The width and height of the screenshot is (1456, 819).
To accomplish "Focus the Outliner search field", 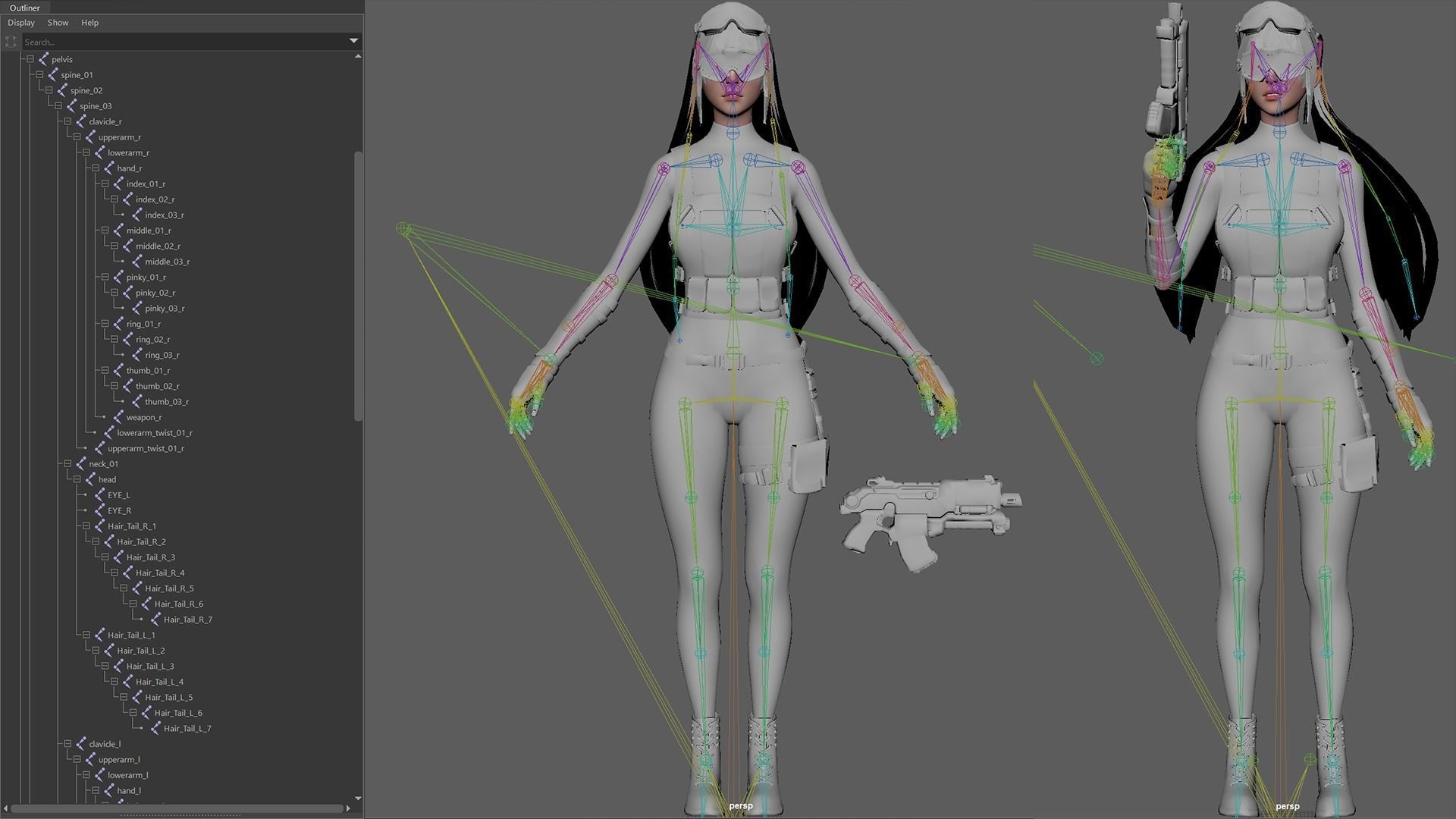I will [x=184, y=42].
